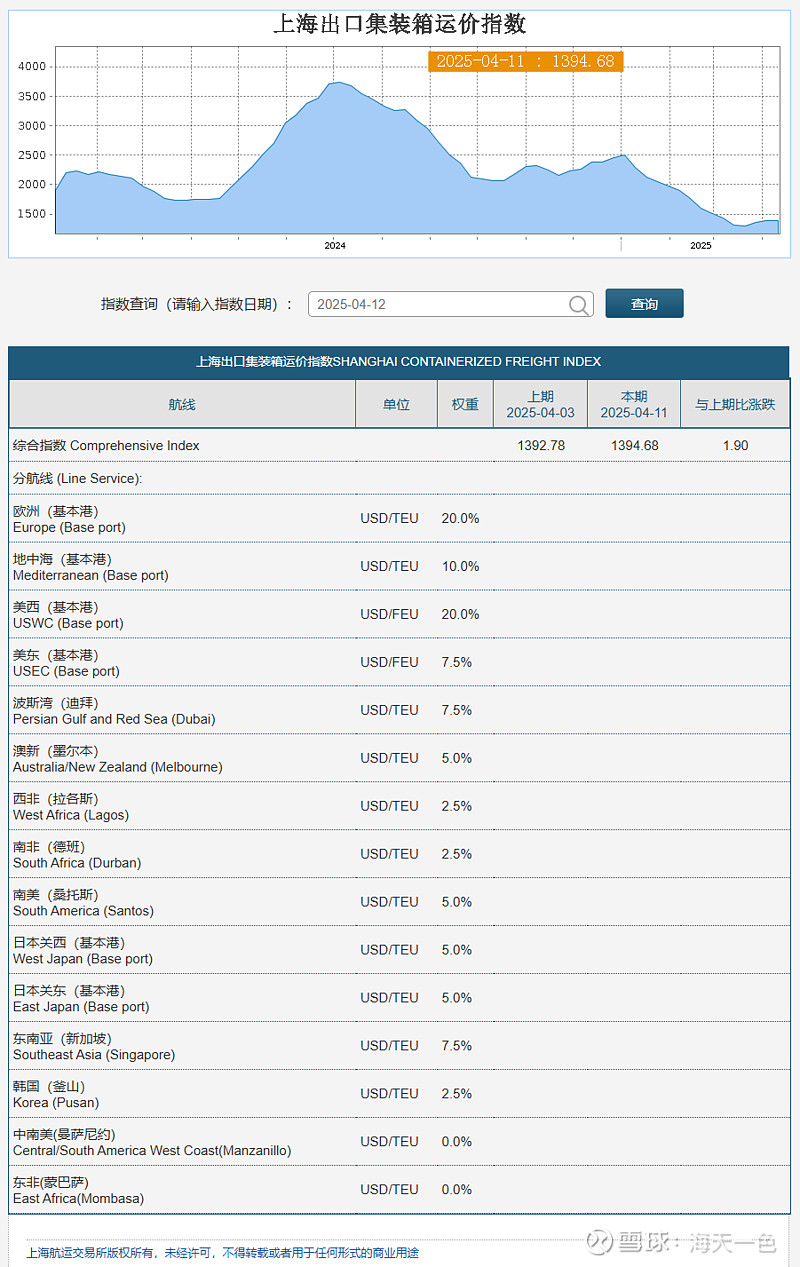This screenshot has width=800, height=1267.
Task: Click the peak of the freight index chart
Action: (x=340, y=83)
